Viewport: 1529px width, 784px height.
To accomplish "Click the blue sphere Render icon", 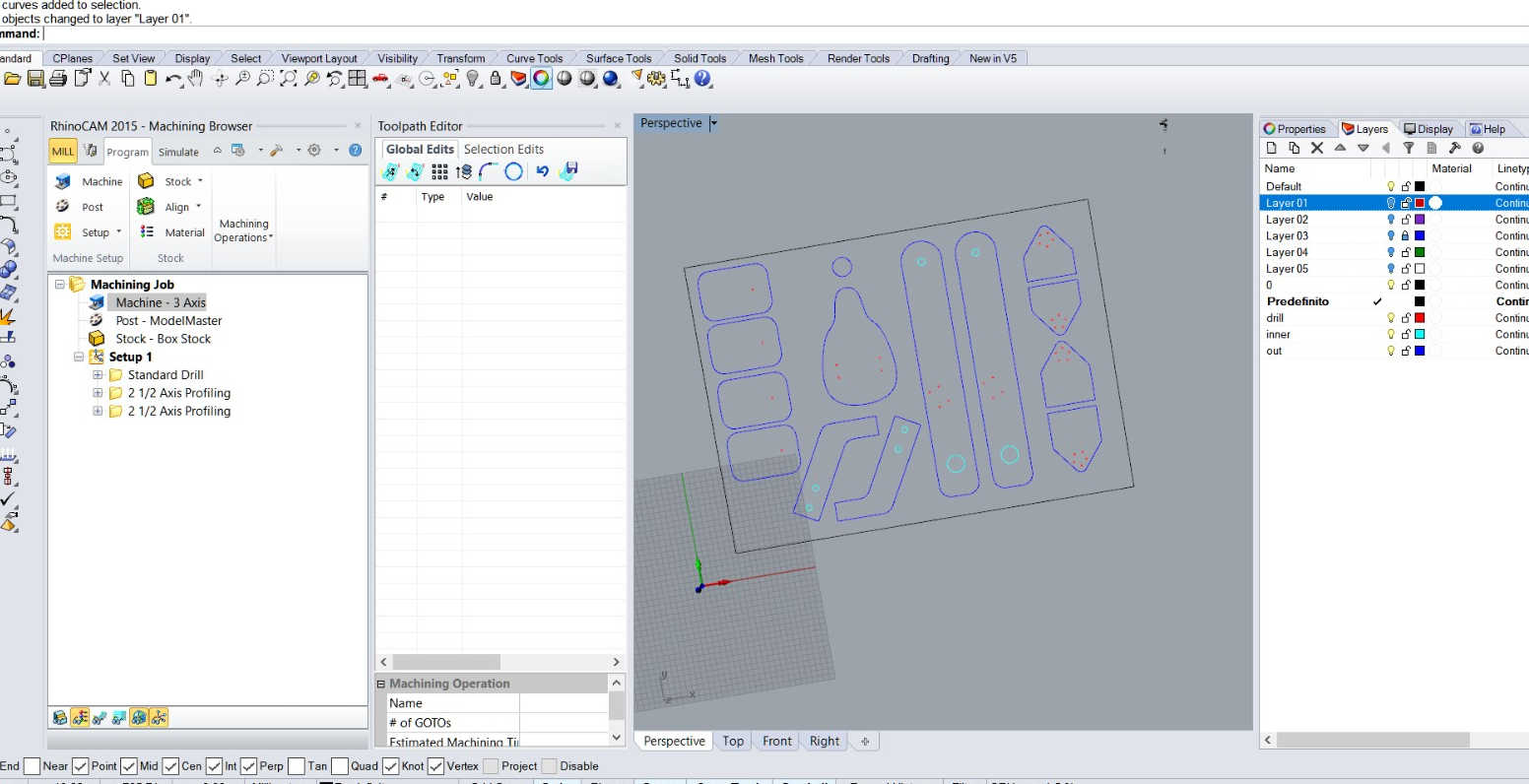I will pos(611,79).
